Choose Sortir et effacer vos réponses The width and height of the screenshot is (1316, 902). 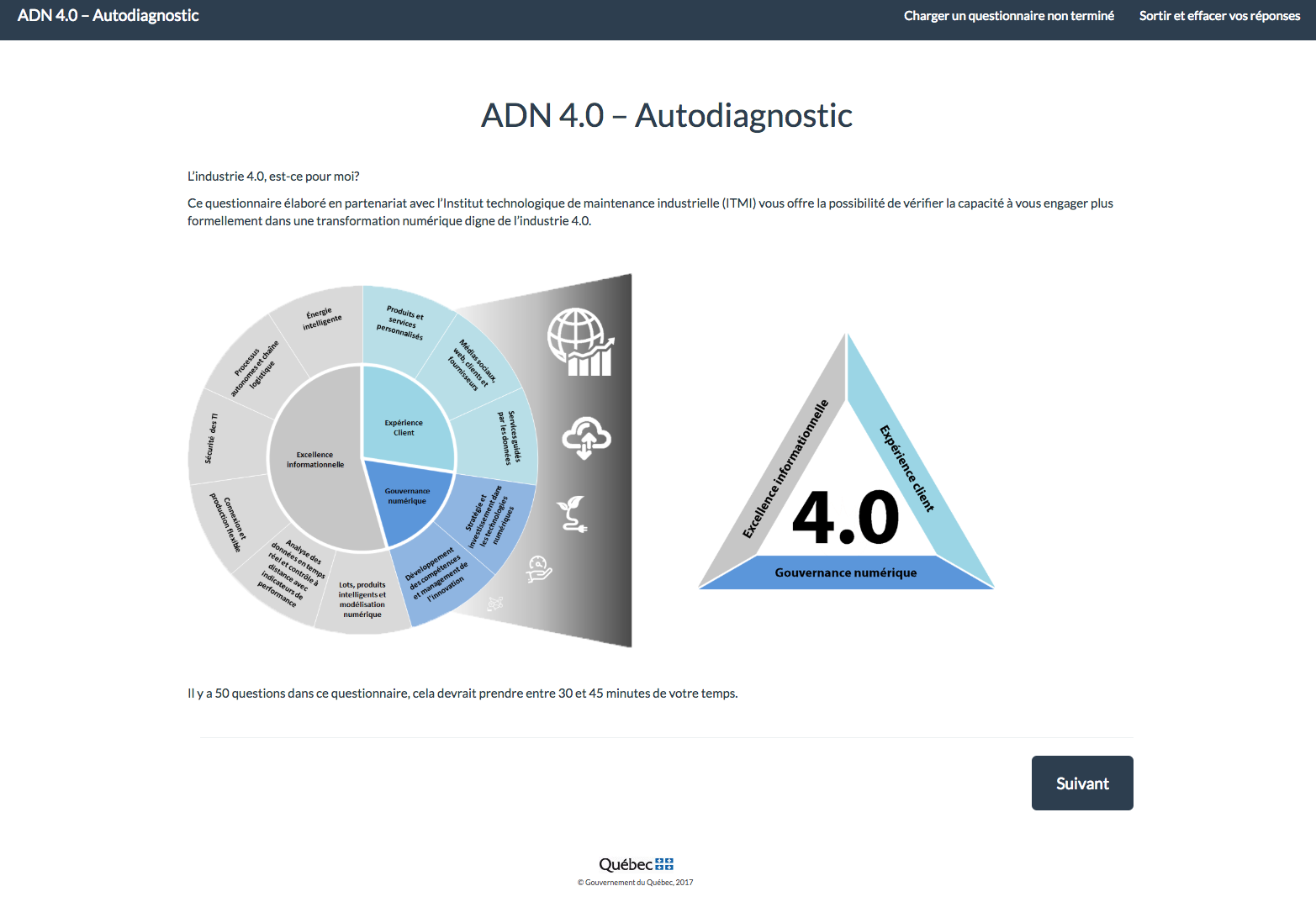(1219, 16)
